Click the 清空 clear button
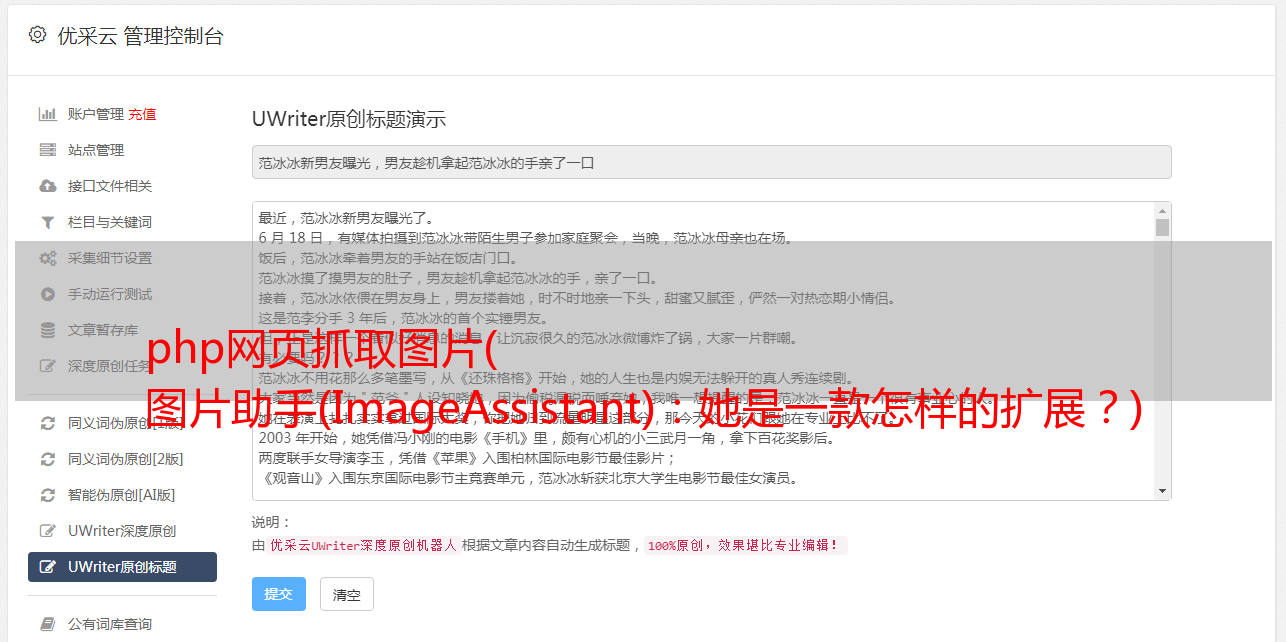The width and height of the screenshot is (1286, 642). [346, 594]
